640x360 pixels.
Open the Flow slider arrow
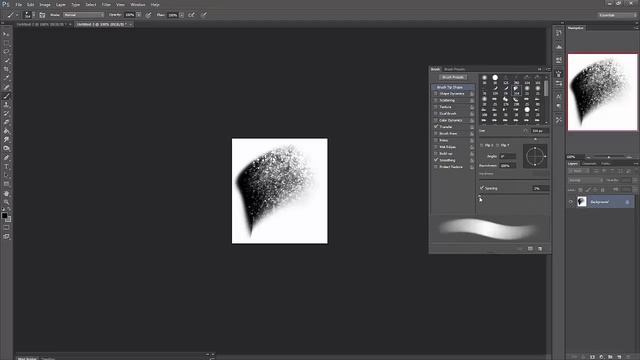pyautogui.click(x=182, y=15)
